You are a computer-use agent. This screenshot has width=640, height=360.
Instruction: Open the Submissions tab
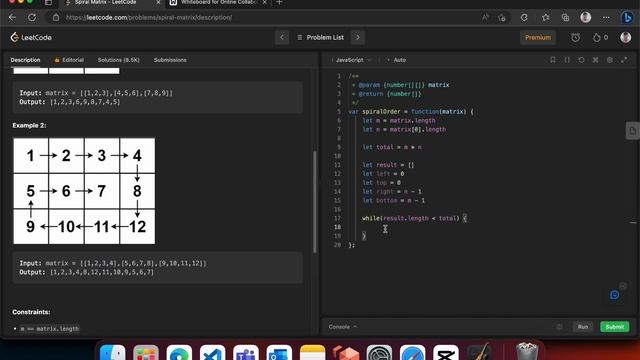(170, 60)
